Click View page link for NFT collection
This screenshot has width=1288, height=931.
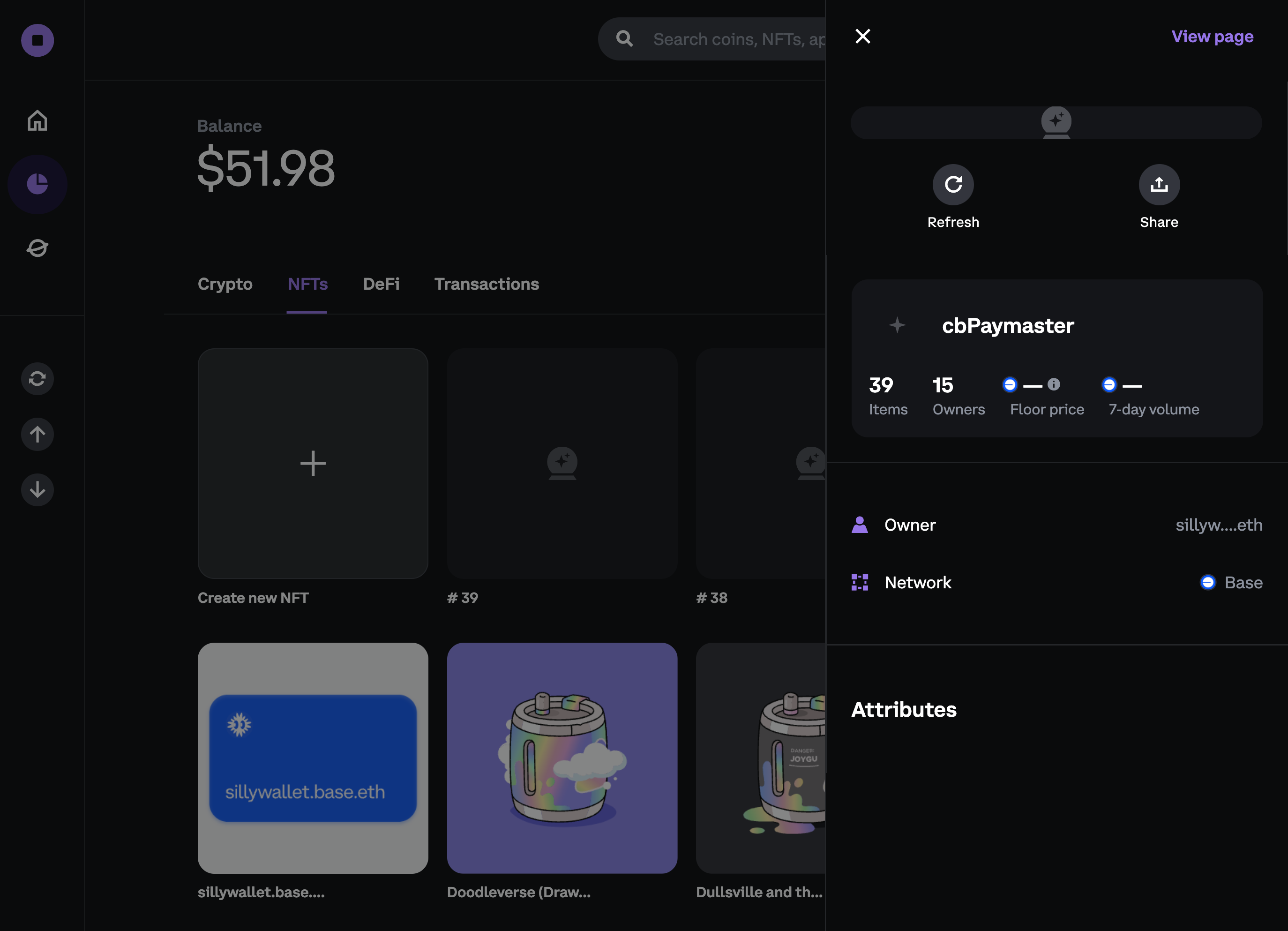coord(1213,36)
